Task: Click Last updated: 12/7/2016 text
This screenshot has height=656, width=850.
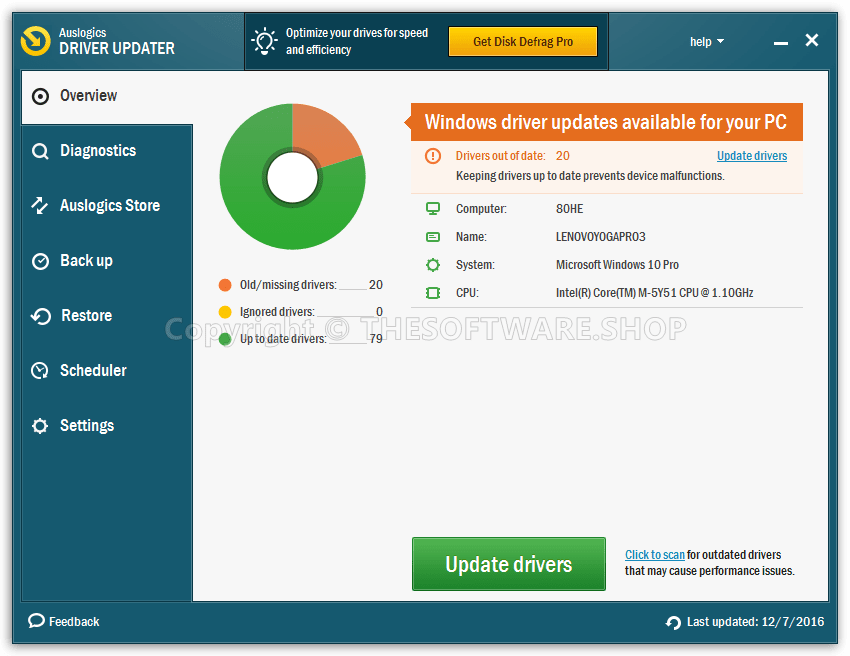Action: [x=755, y=622]
